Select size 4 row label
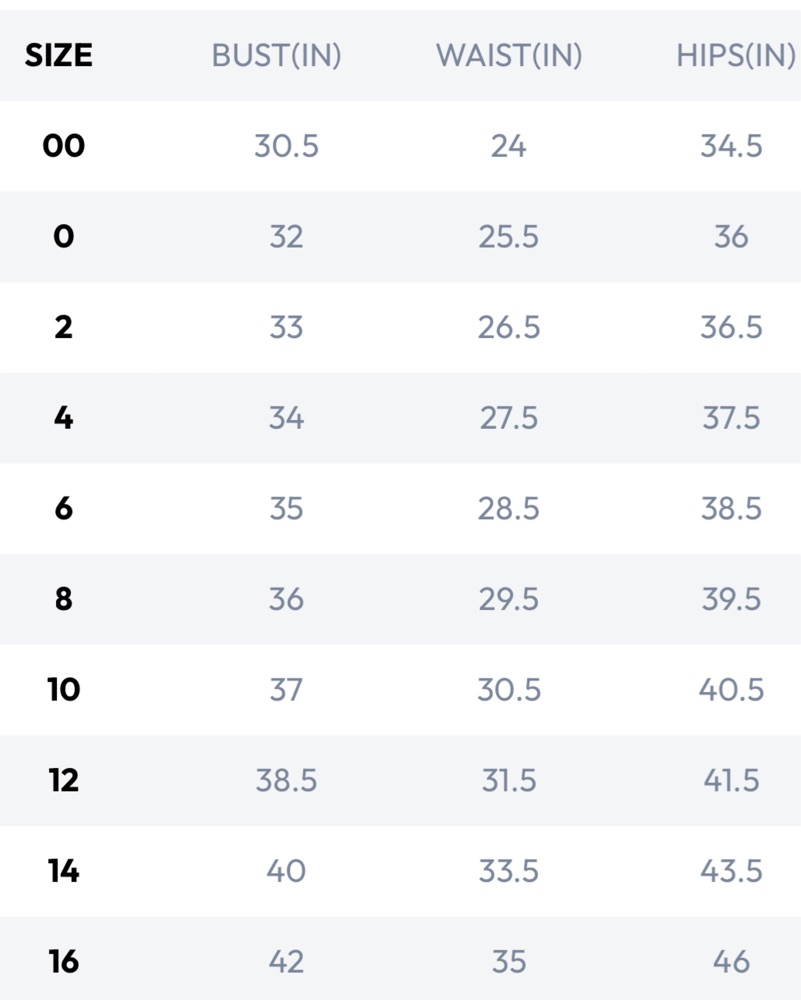801x1000 pixels. (64, 418)
